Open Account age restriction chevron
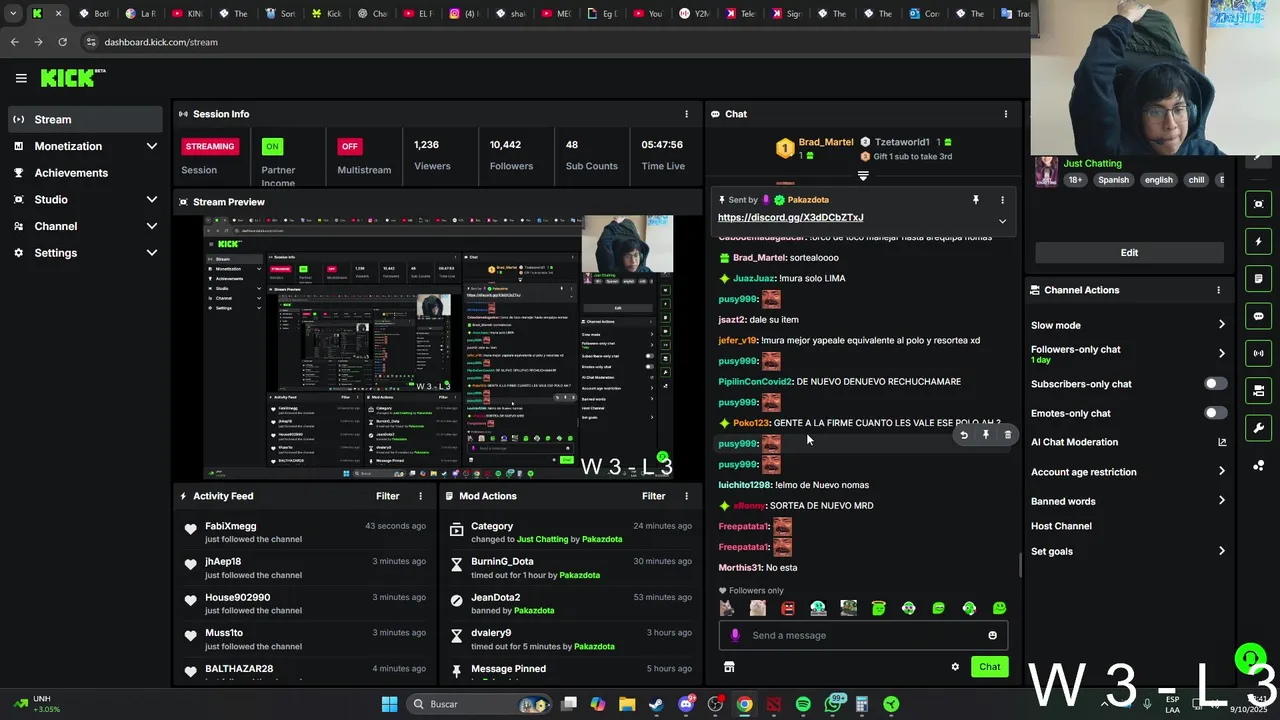This screenshot has height=720, width=1280. click(1221, 472)
